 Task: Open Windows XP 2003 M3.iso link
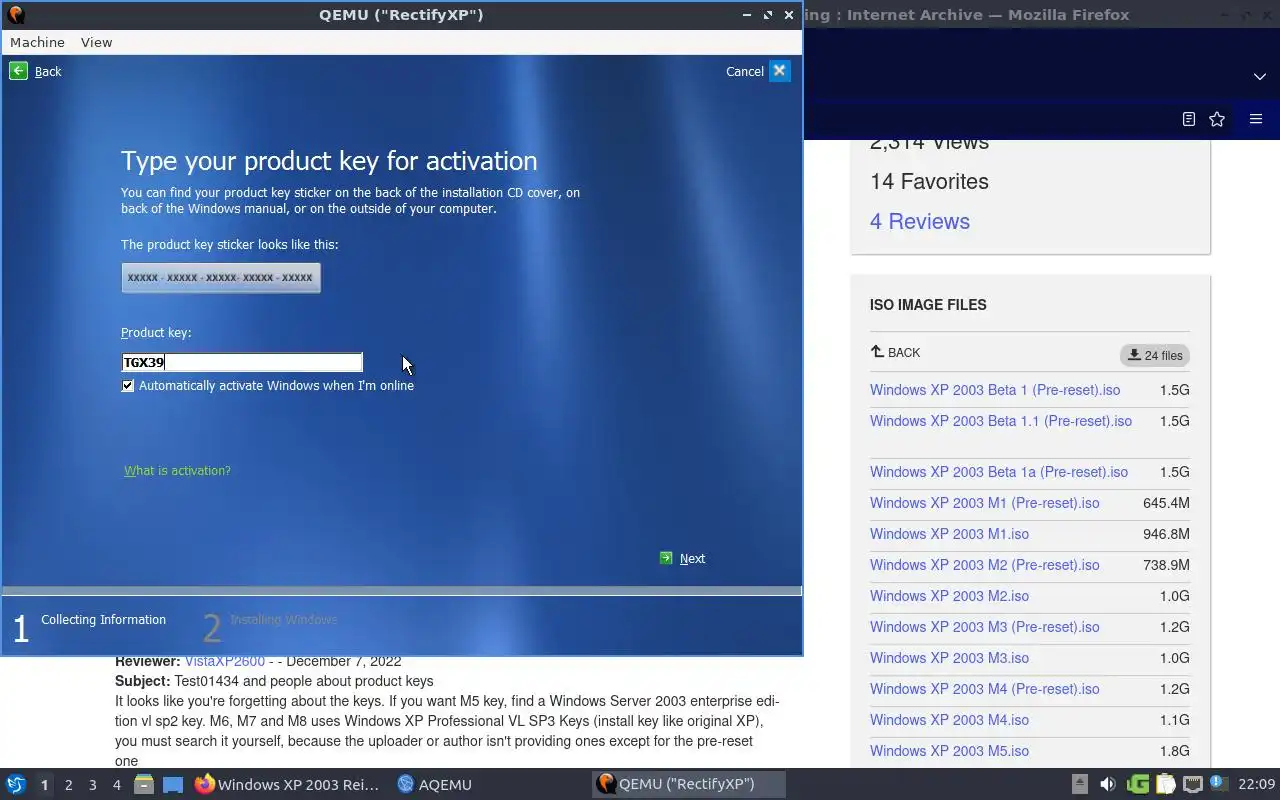949,658
